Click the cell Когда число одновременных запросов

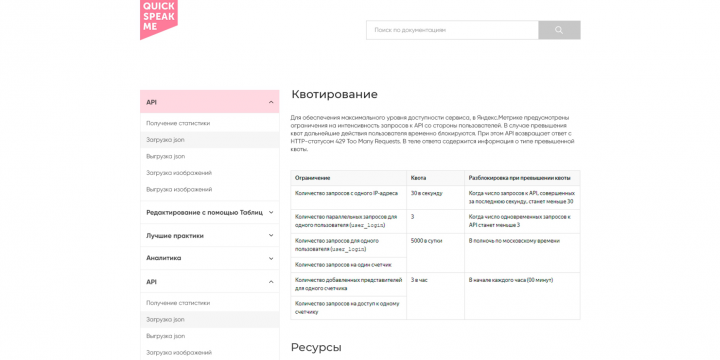(x=522, y=221)
